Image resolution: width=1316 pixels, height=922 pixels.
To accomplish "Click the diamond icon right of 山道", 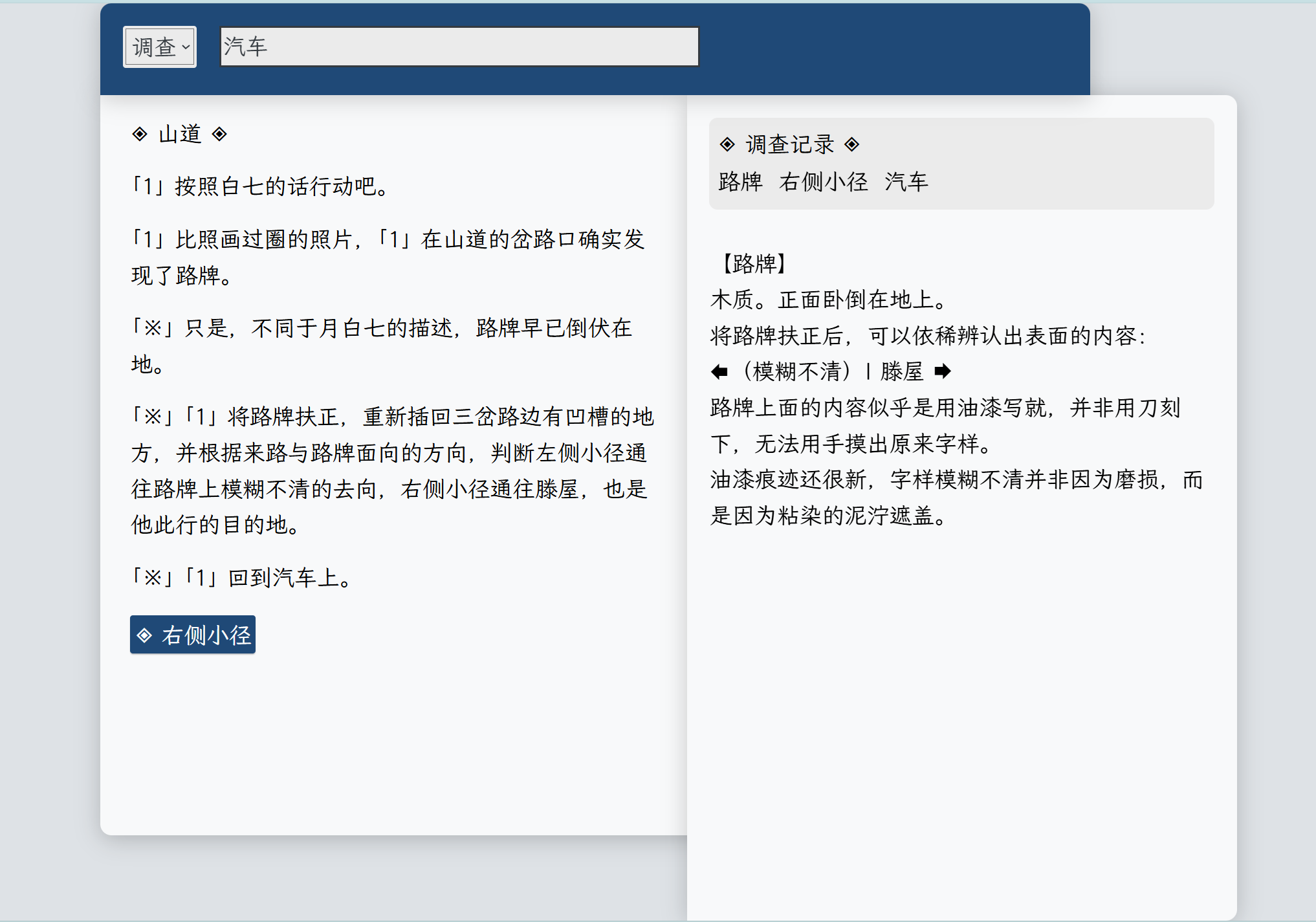I will [x=219, y=134].
